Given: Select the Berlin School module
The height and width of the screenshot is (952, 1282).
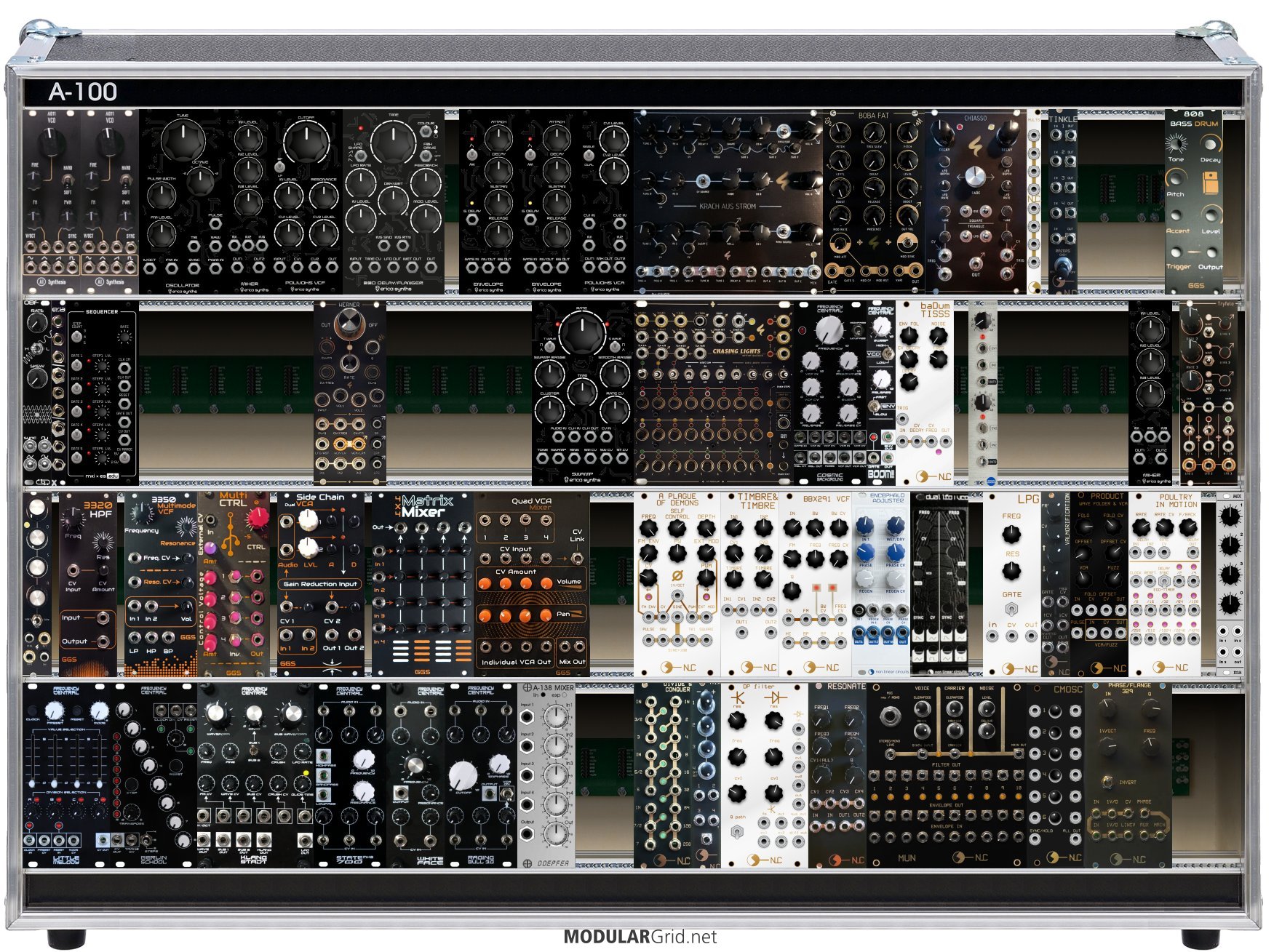Looking at the screenshot, I should pyautogui.click(x=154, y=776).
